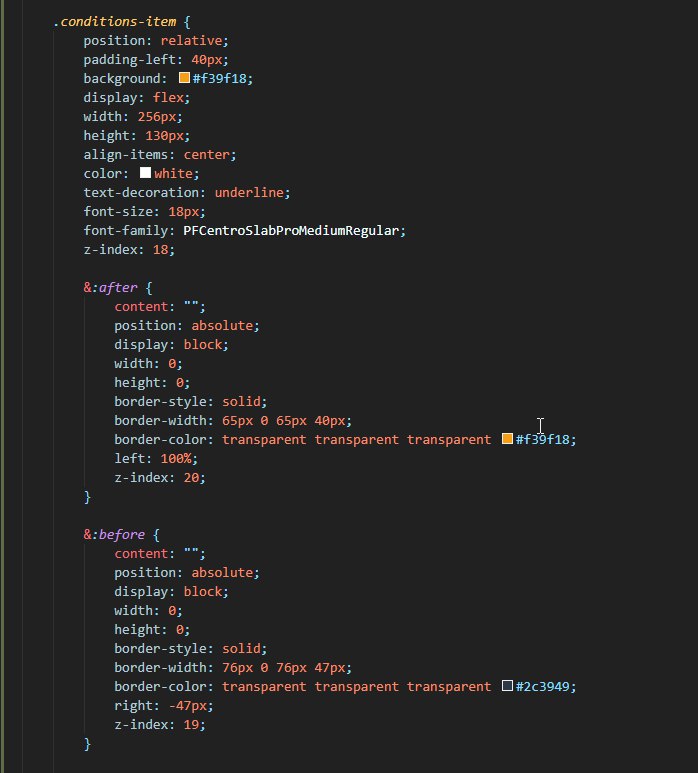Image resolution: width=698 pixels, height=773 pixels.
Task: Click the text-decoration property name
Action: point(141,192)
